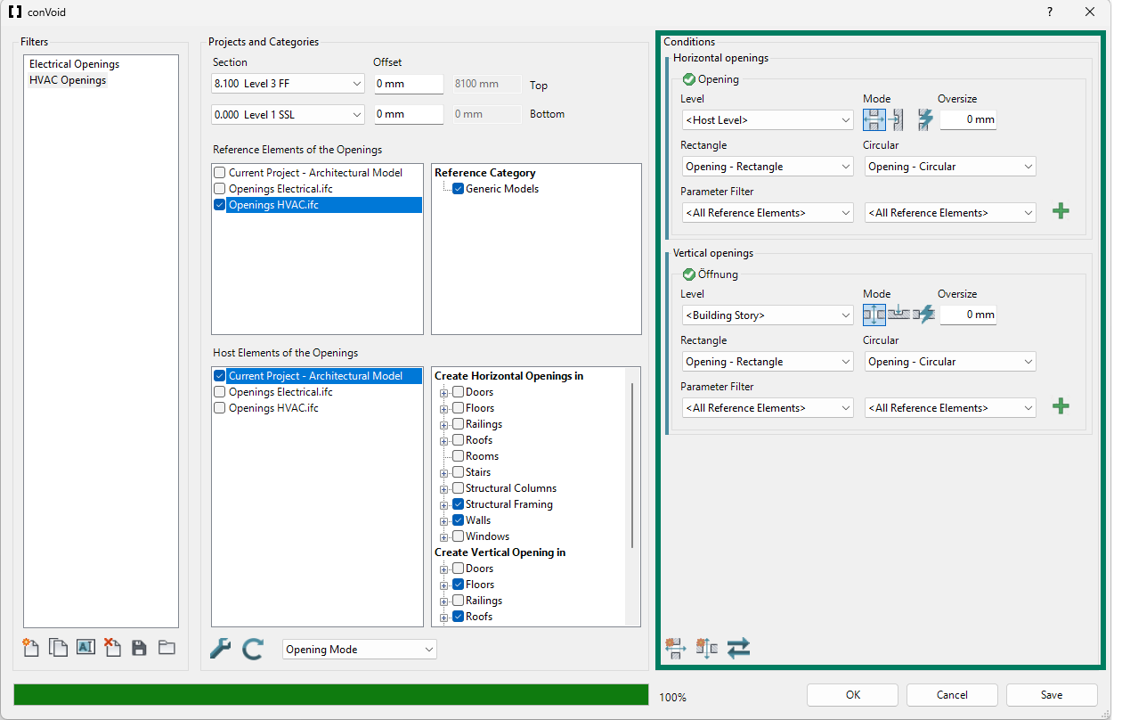Click green check icon beside Opening
Image resolution: width=1122 pixels, height=720 pixels.
click(x=688, y=79)
